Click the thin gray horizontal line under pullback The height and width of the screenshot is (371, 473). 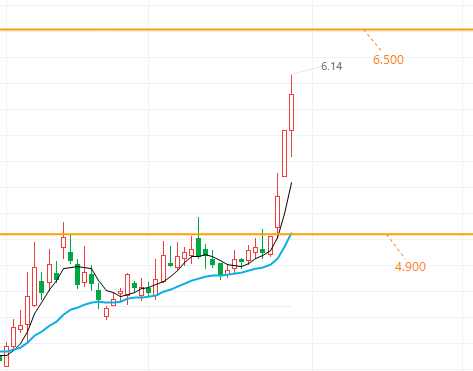203,306
